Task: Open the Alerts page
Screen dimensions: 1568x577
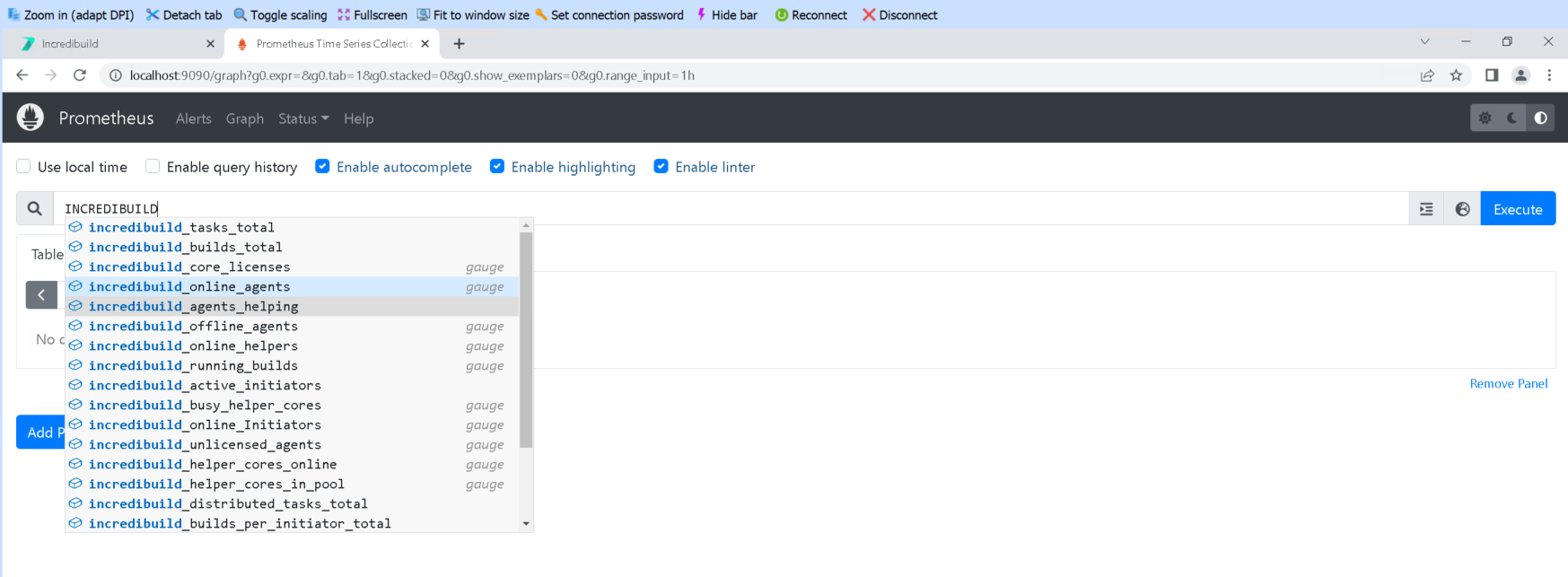Action: [193, 118]
